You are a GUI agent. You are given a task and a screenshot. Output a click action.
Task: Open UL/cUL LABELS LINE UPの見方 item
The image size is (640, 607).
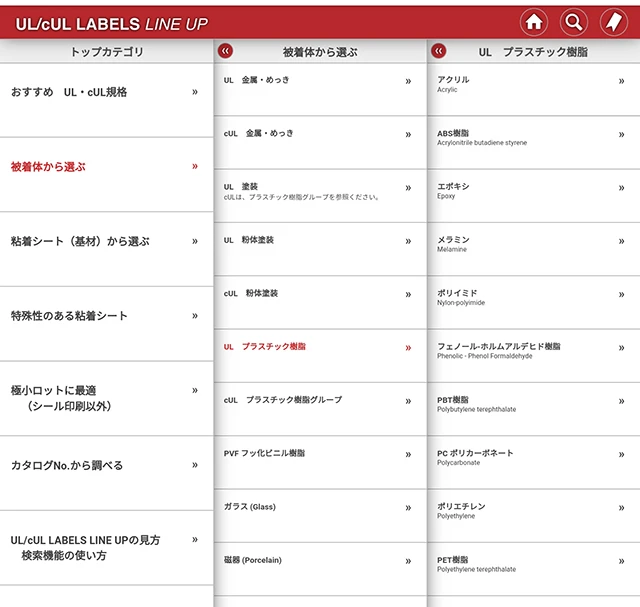107,548
